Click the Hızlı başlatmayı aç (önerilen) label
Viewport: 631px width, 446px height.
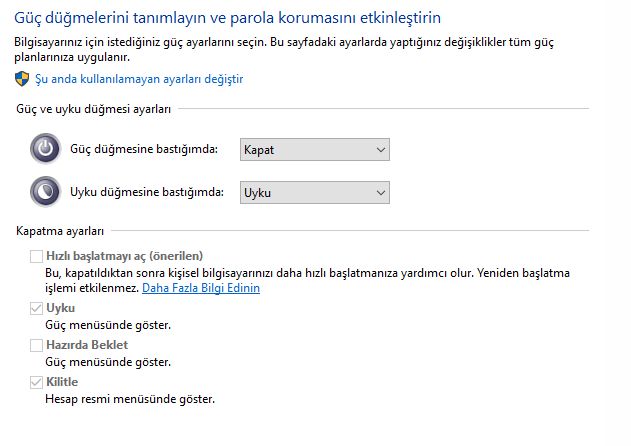point(124,256)
